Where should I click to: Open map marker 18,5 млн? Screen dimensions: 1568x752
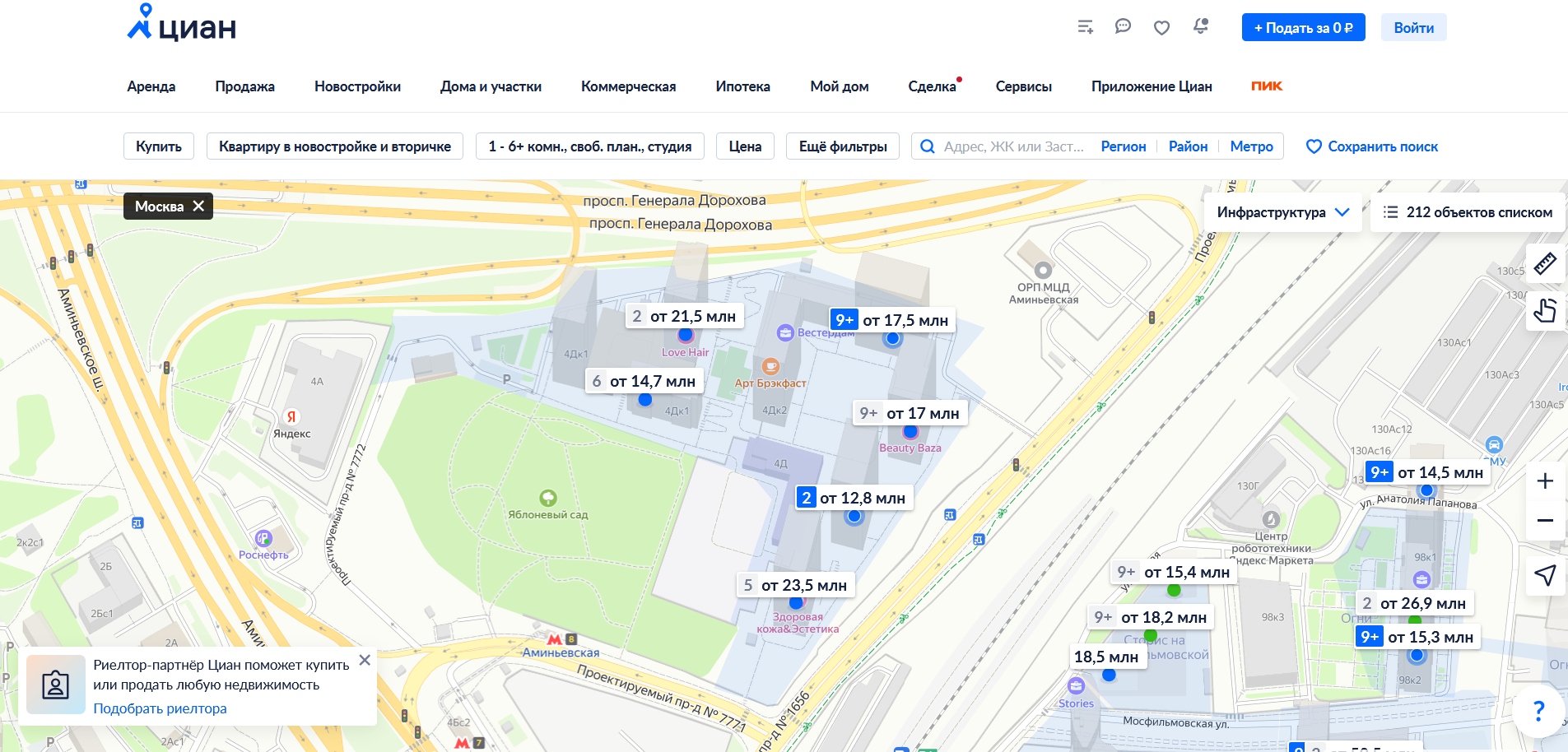(x=1108, y=657)
